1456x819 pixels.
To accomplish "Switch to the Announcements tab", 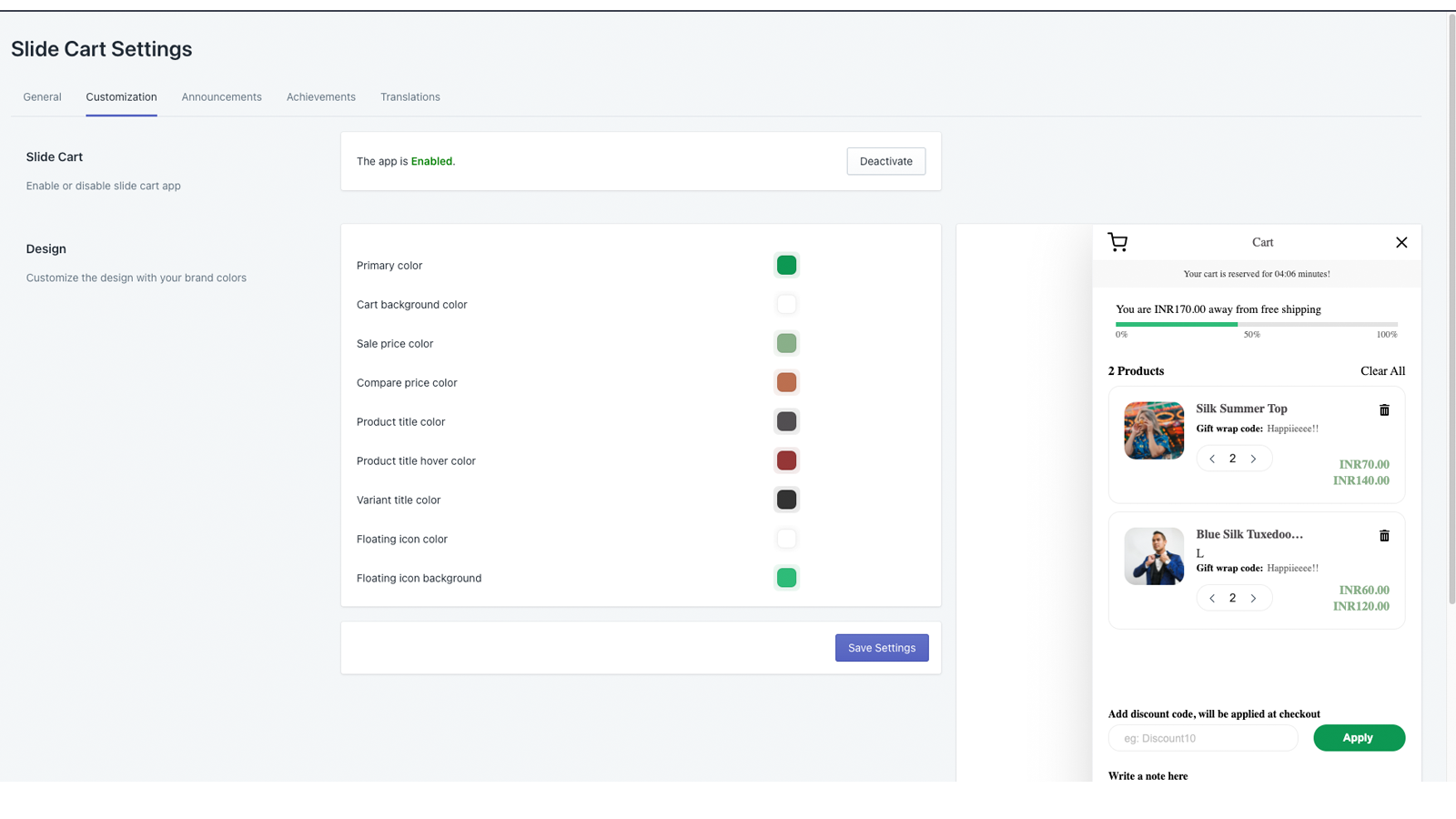I will 221,96.
